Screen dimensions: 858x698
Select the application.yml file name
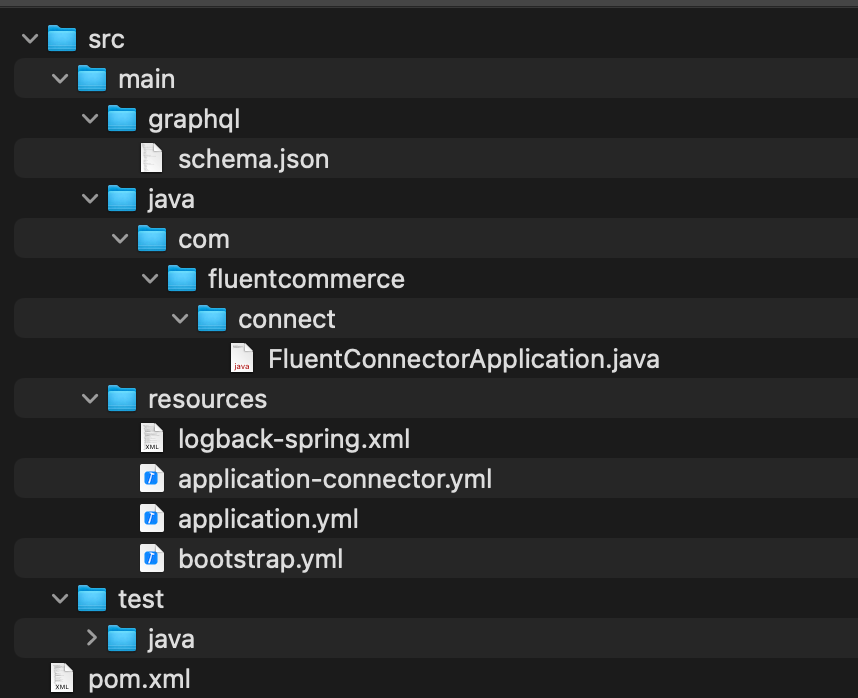point(269,519)
